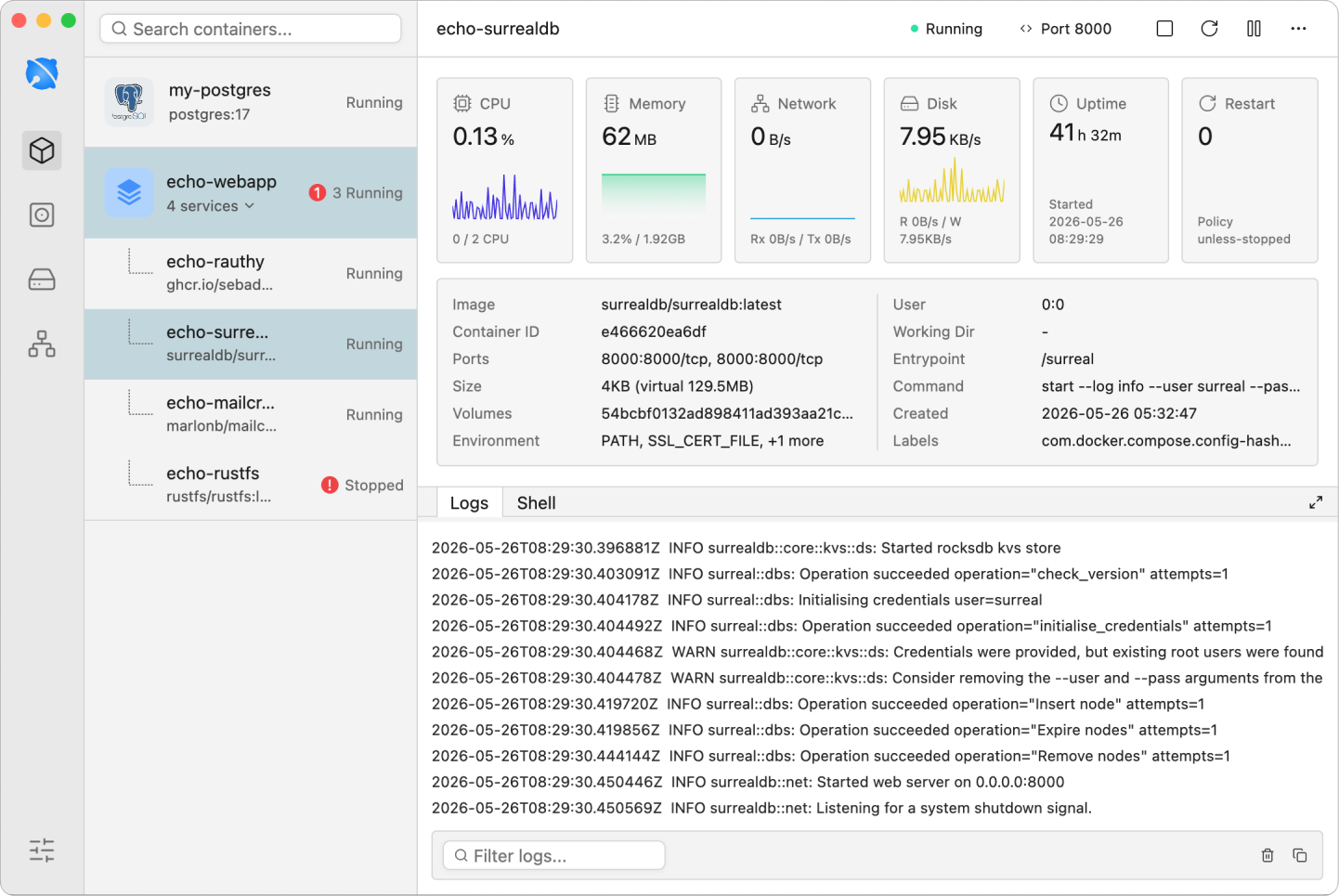Click the CPU usage sparkline chart

505,197
